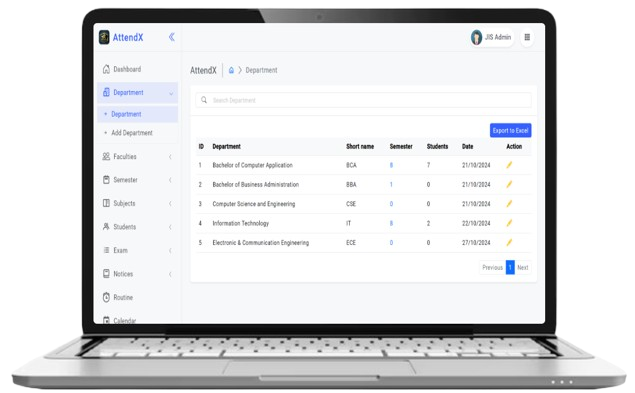Edit Information Technology row pencil icon
635x393 pixels.
point(509,223)
